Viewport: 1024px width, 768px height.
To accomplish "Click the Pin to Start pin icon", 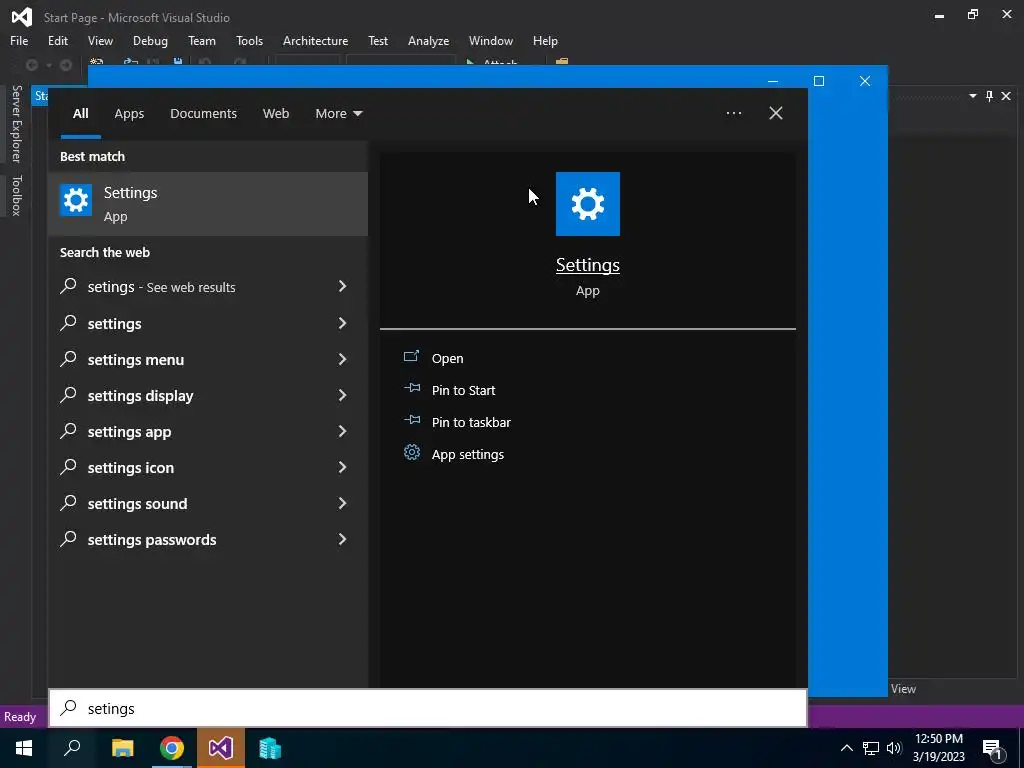I will [x=411, y=389].
